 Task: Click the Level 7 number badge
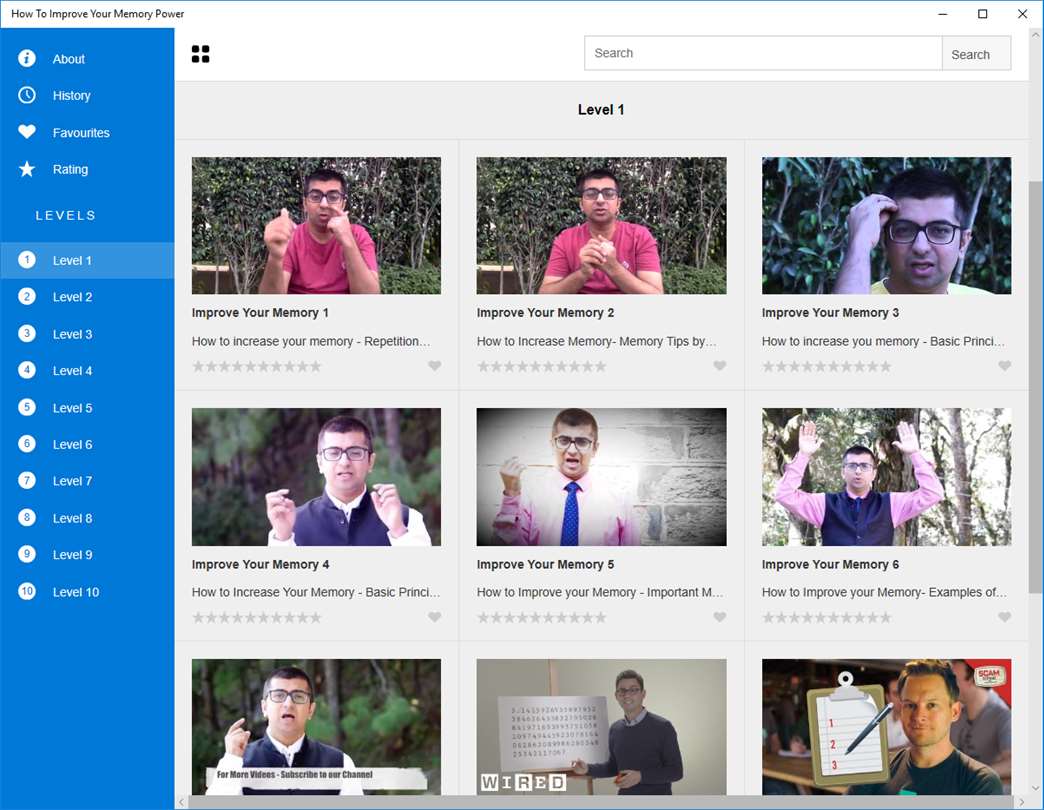(x=27, y=481)
